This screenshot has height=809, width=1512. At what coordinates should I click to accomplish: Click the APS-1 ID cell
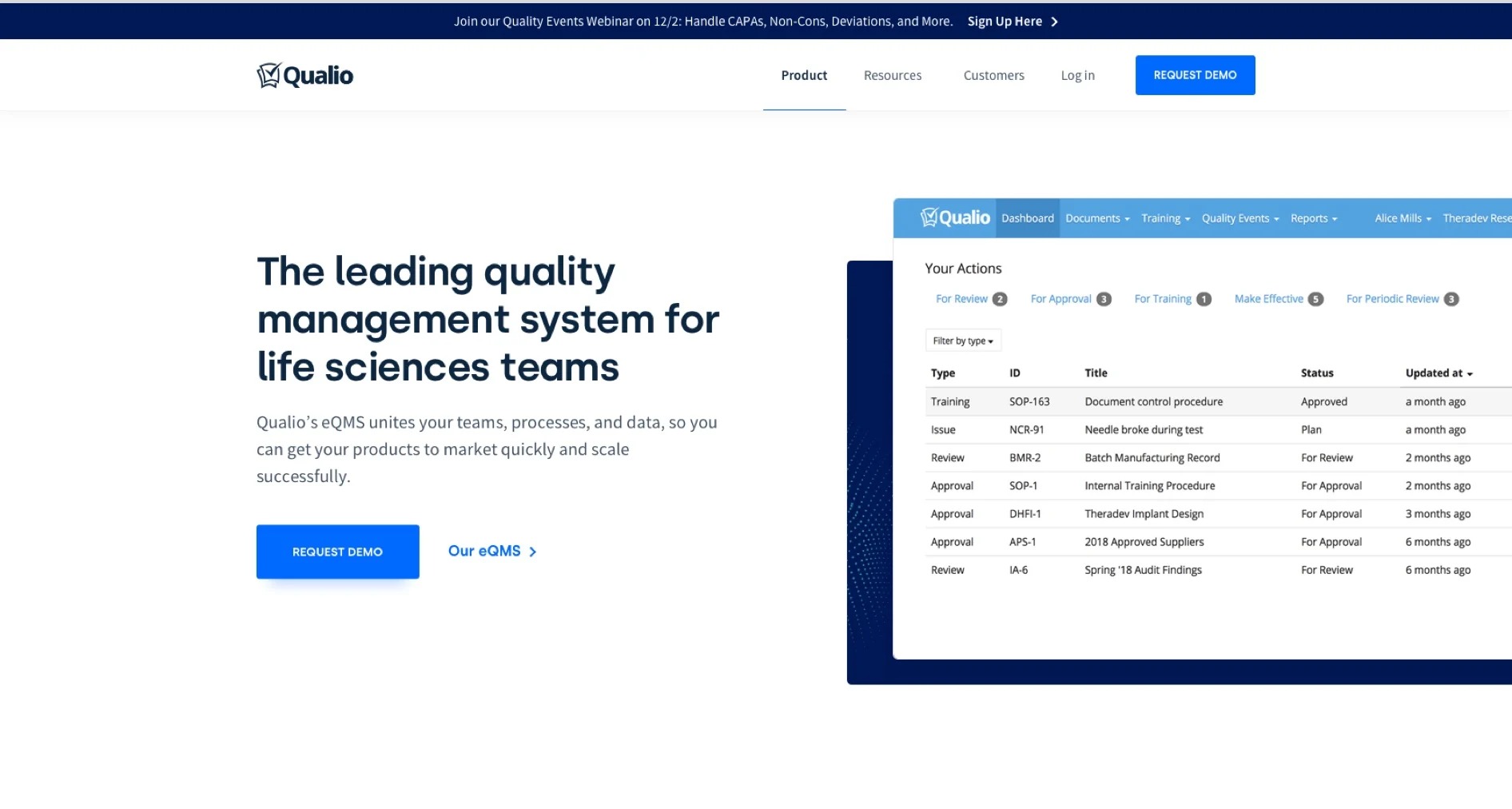pyautogui.click(x=1022, y=542)
